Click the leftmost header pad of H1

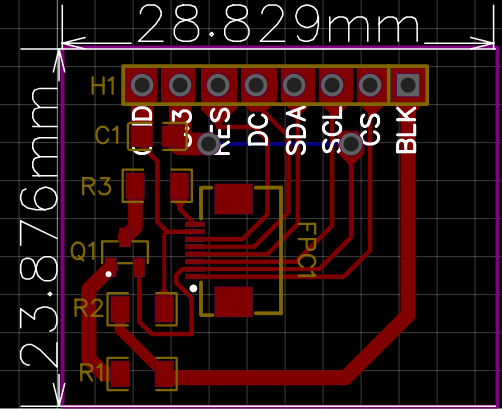tap(142, 85)
